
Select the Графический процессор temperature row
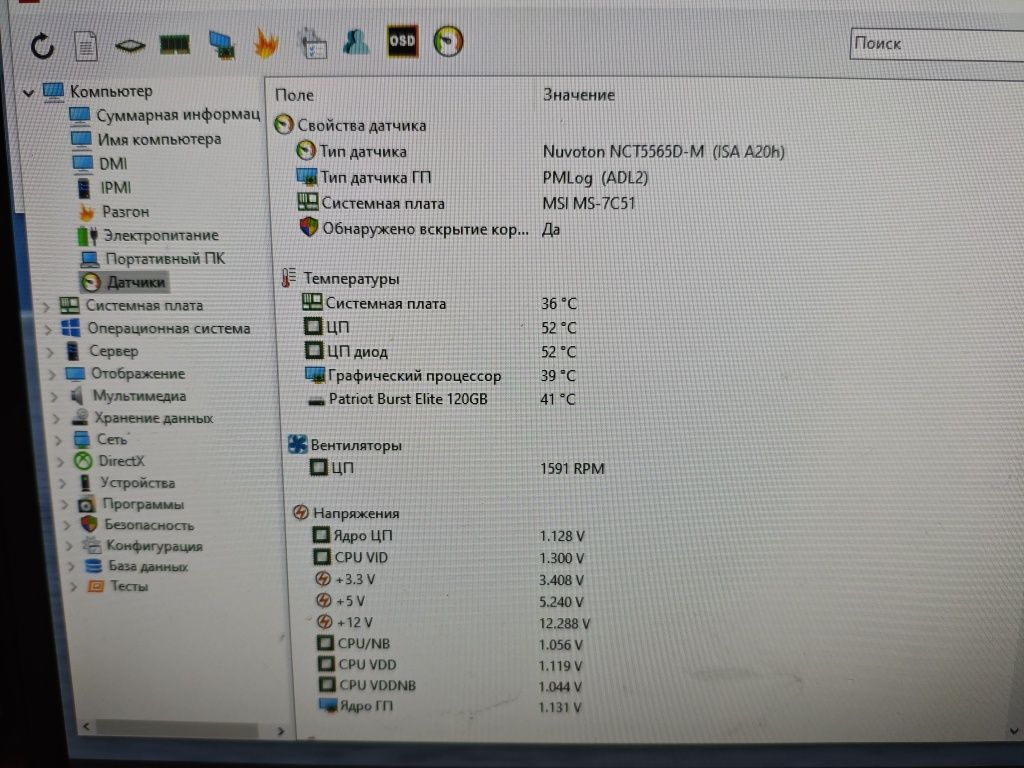pyautogui.click(x=441, y=376)
